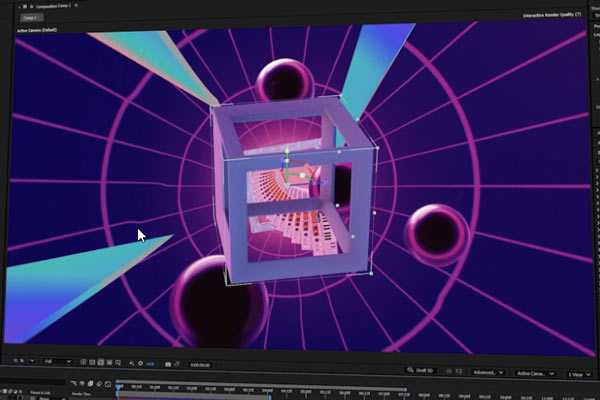Take a snapshot with camera icon
The image size is (600, 400).
(x=168, y=364)
